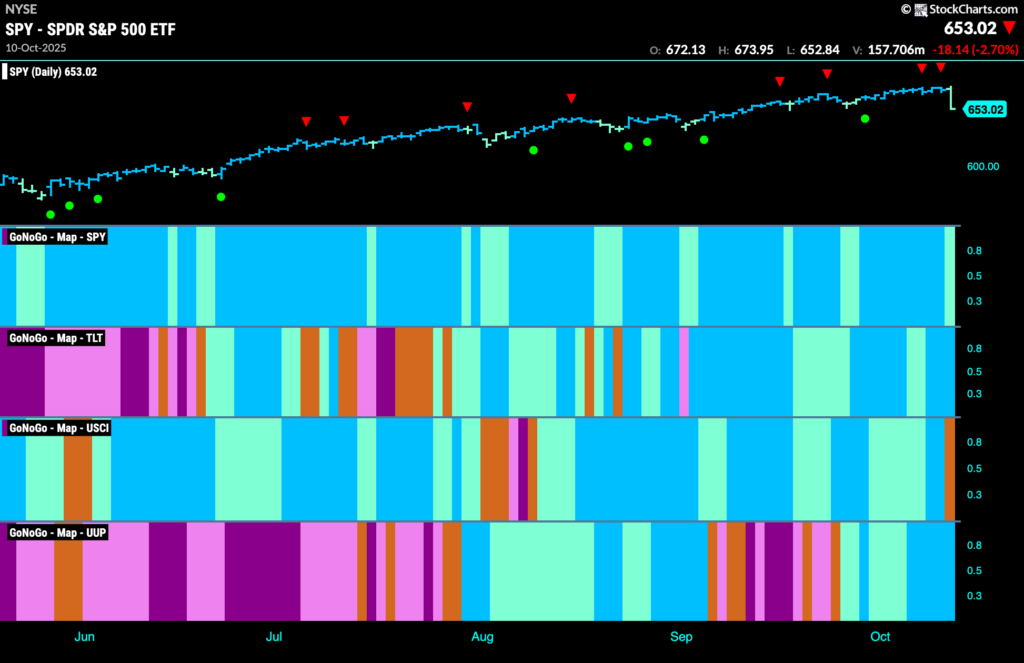Select the earlier of the two October red triangles
Viewport: 1024px width, 663px height.
tap(921, 68)
